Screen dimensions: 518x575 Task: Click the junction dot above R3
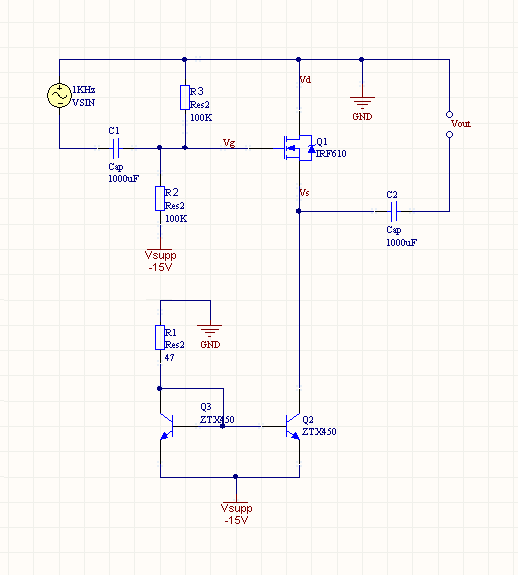[x=184, y=59]
